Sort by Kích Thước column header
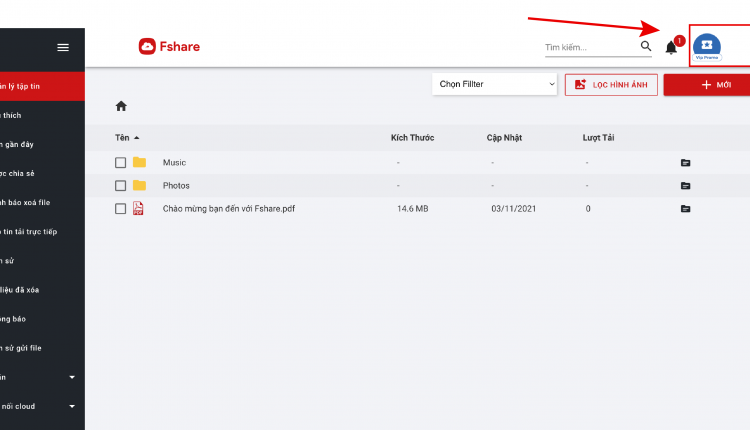Image resolution: width=750 pixels, height=430 pixels. click(x=412, y=138)
